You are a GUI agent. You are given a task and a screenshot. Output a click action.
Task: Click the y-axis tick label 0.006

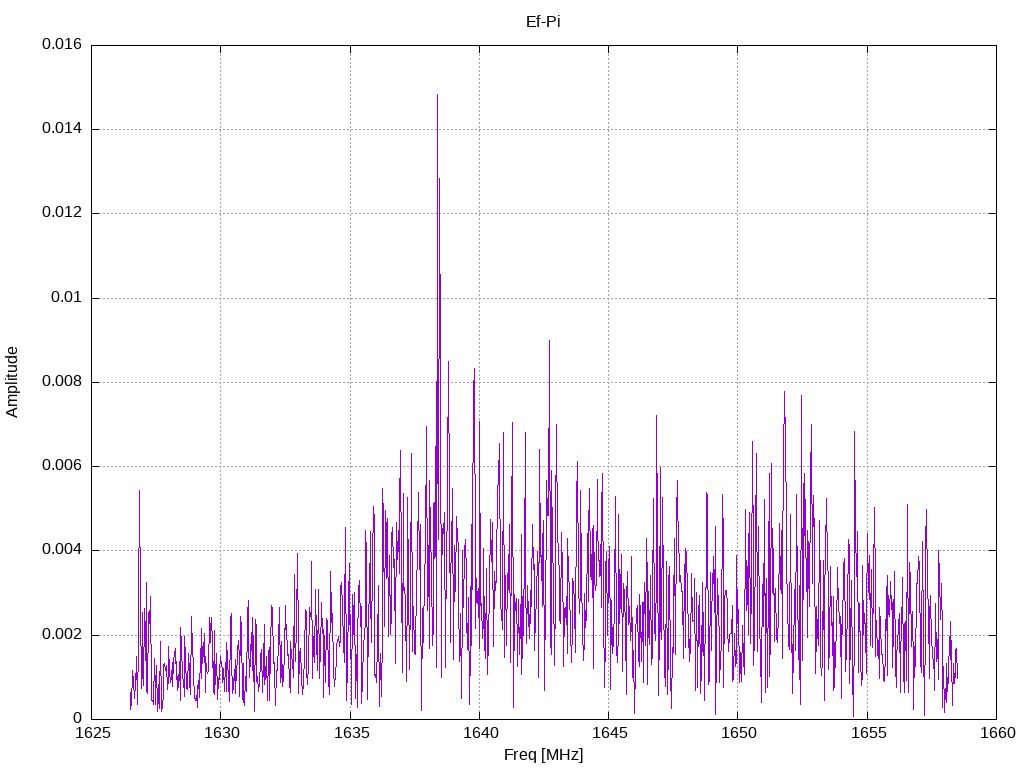(x=62, y=466)
